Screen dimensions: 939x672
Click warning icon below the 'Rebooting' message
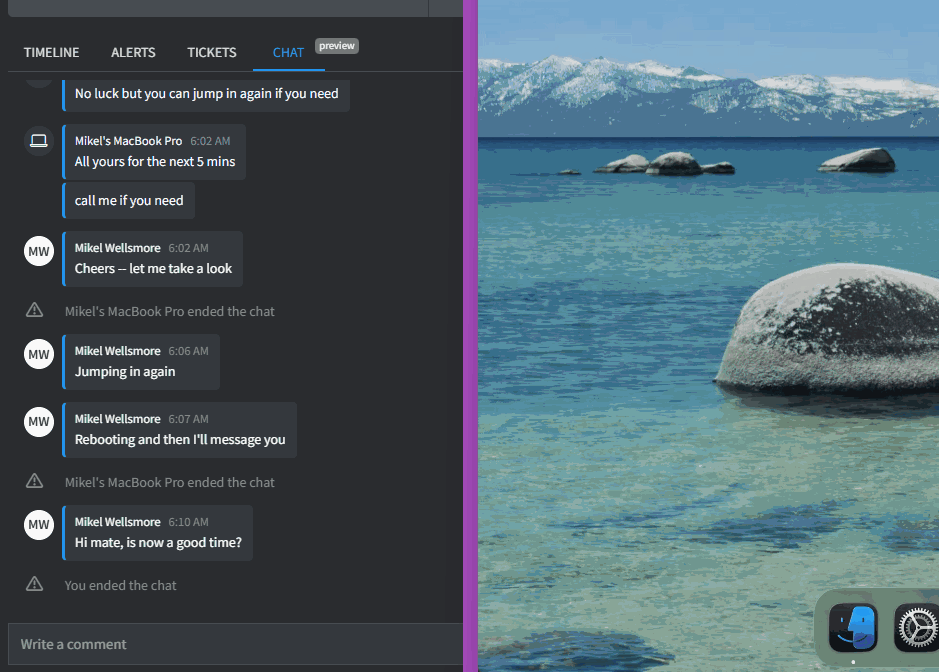[35, 482]
